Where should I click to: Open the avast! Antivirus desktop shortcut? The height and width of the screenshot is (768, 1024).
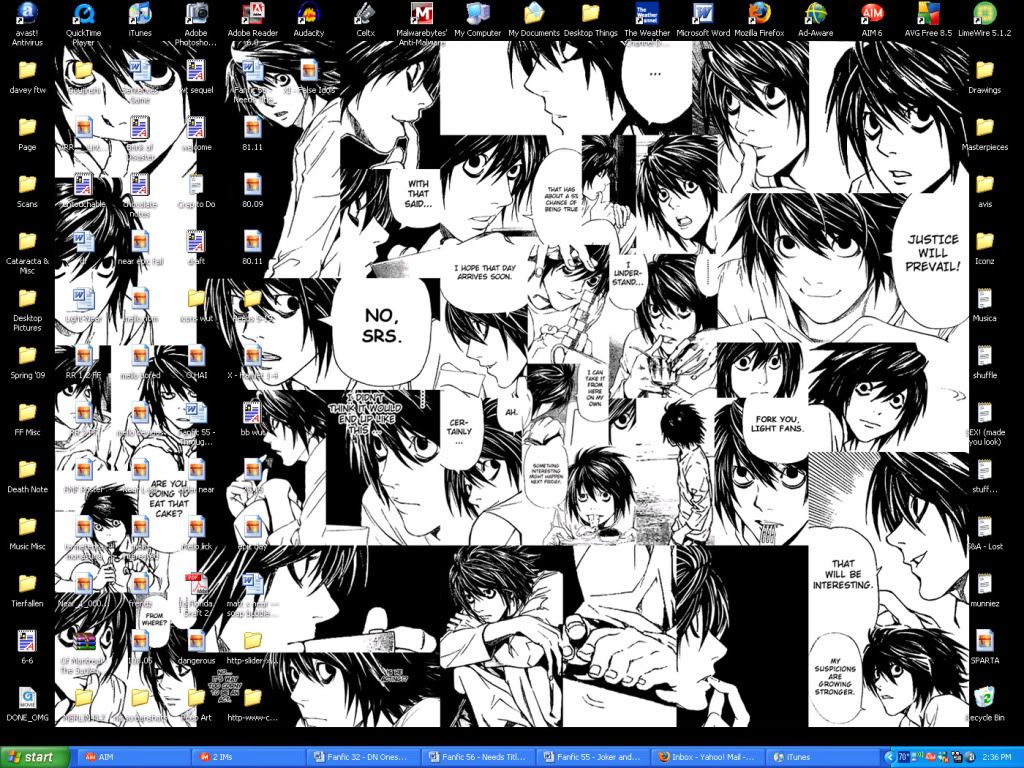(27, 25)
